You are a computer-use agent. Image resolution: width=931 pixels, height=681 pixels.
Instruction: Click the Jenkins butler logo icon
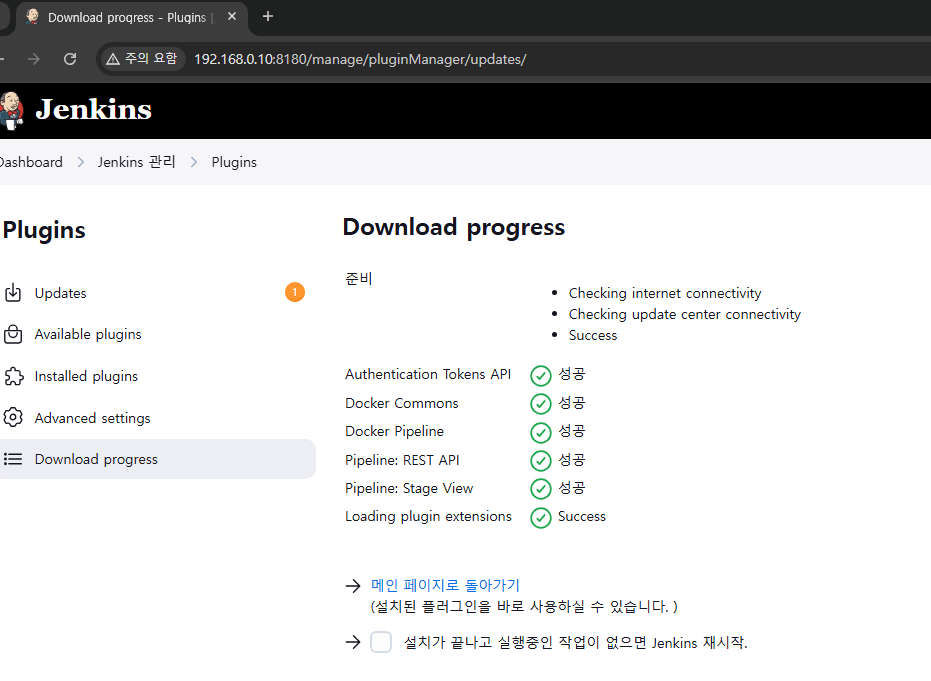tap(11, 110)
